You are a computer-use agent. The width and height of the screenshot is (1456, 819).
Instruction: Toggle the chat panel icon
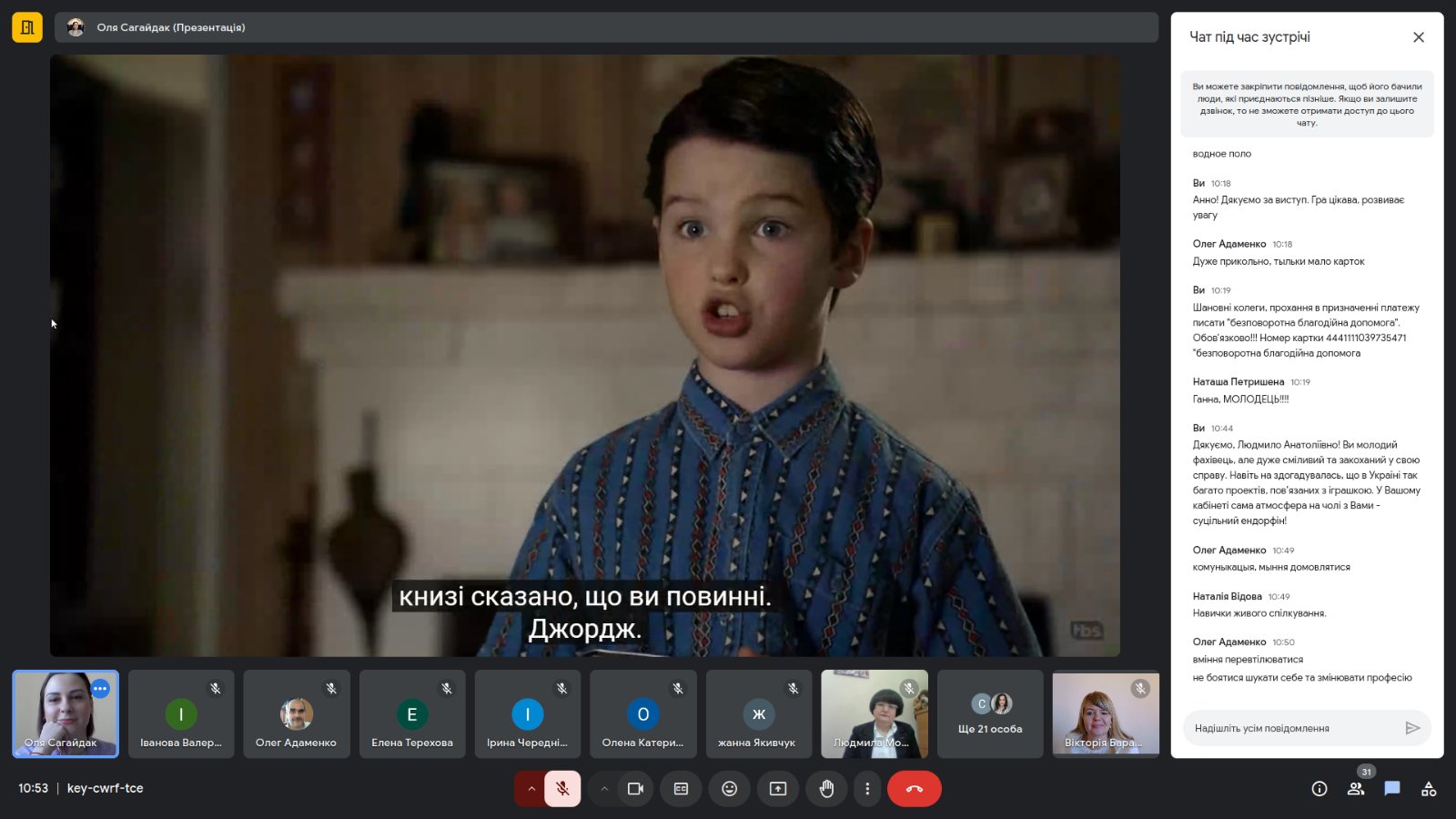(x=1392, y=789)
